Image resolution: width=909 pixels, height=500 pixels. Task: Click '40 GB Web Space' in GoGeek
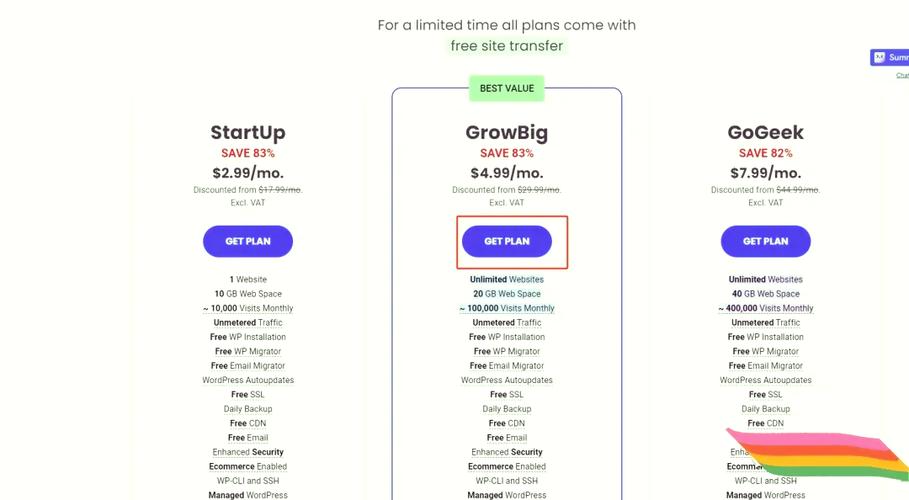[x=765, y=294]
